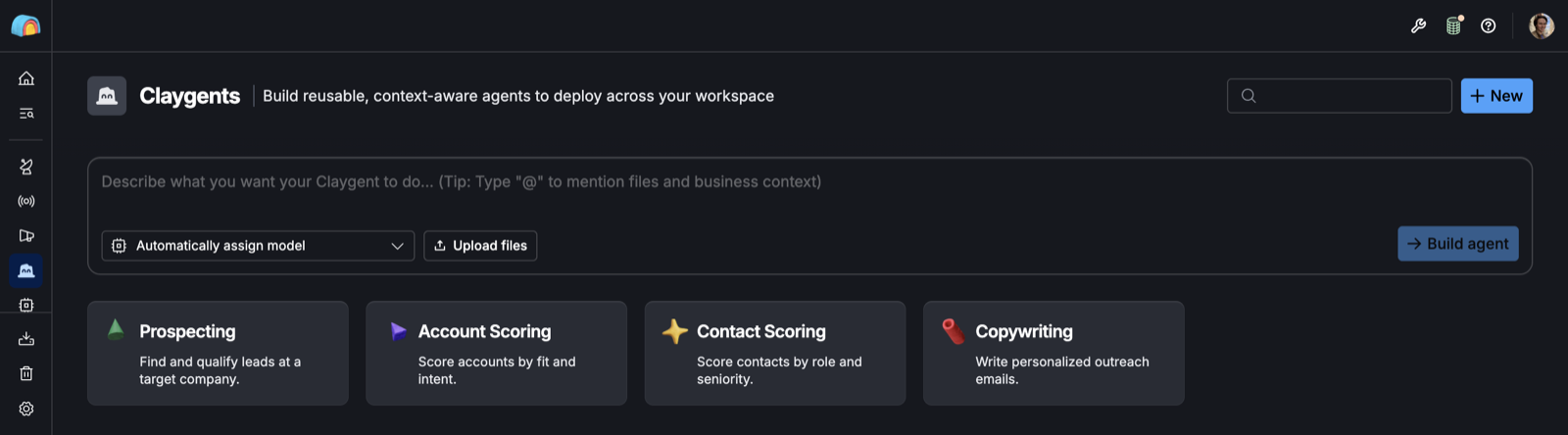Viewport: 1568px width, 435px height.
Task: Open the flag icon in sidebar
Action: [26, 235]
